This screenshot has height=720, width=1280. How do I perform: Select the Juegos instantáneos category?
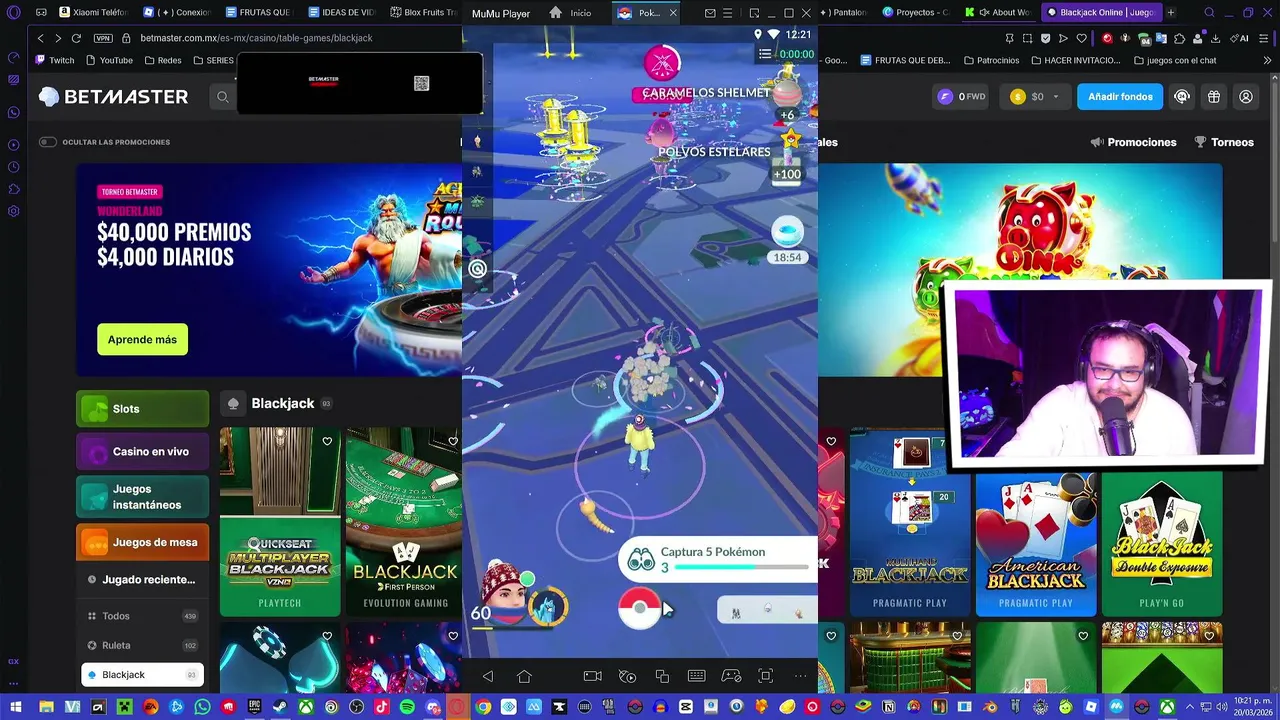tap(142, 497)
